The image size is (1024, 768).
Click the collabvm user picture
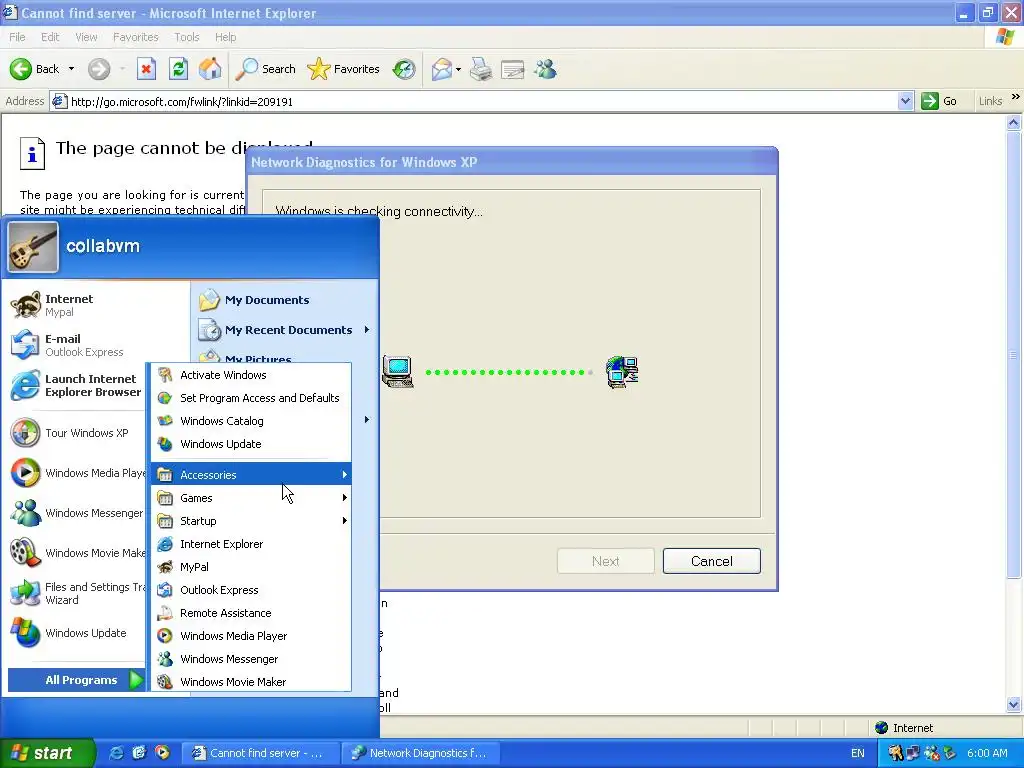coord(33,247)
